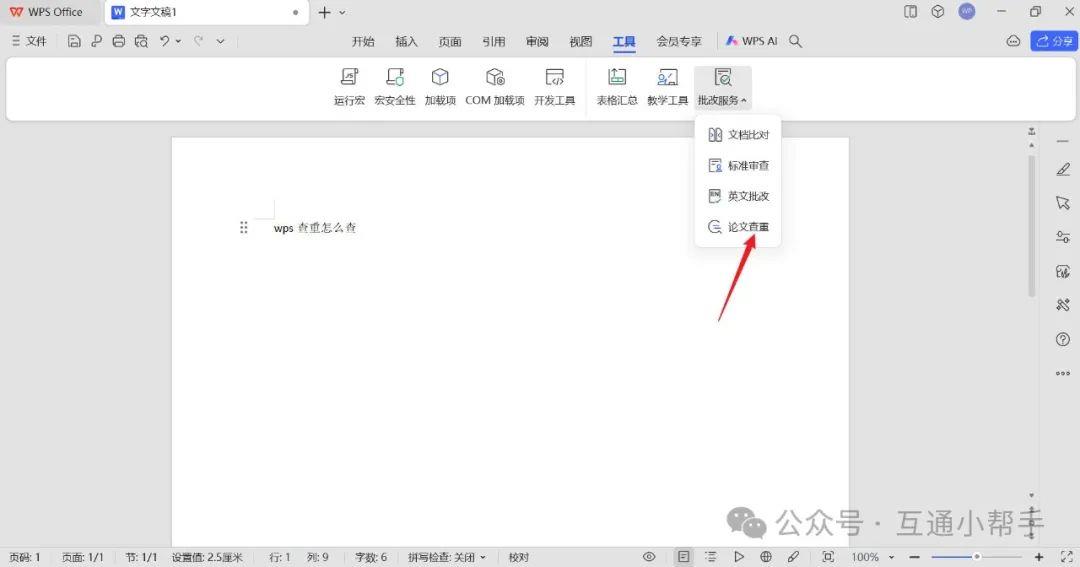
Task: Click the Print icon
Action: [118, 41]
